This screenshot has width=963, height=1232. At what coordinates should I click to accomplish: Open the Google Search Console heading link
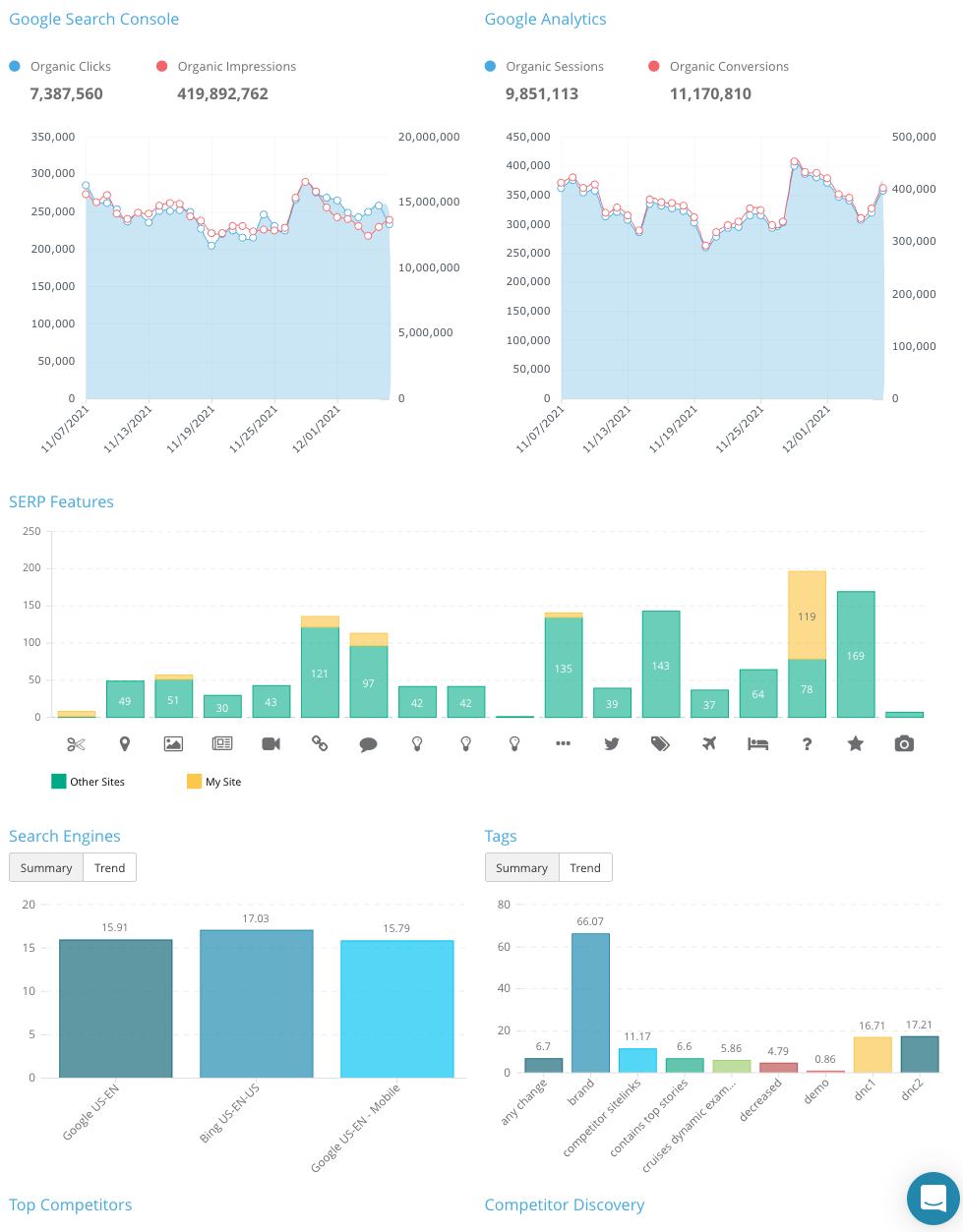(x=94, y=20)
